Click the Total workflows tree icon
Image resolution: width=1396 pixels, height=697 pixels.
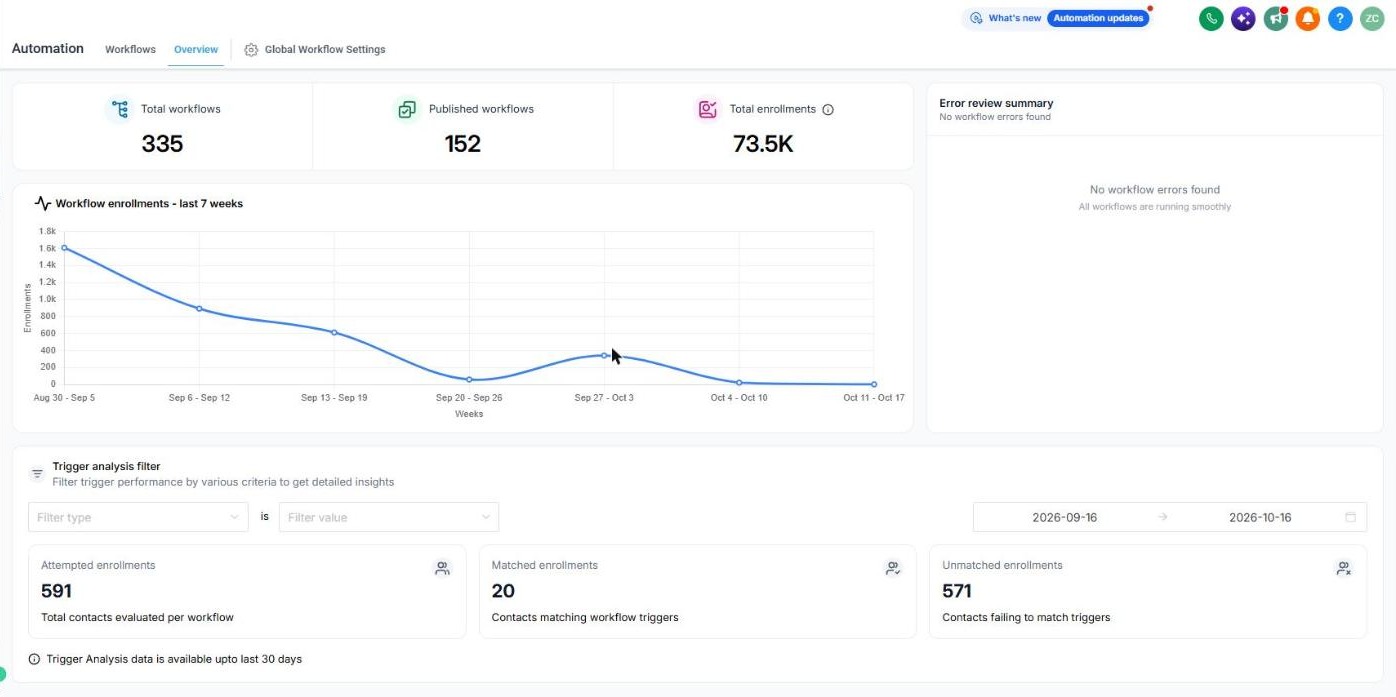pyautogui.click(x=120, y=109)
